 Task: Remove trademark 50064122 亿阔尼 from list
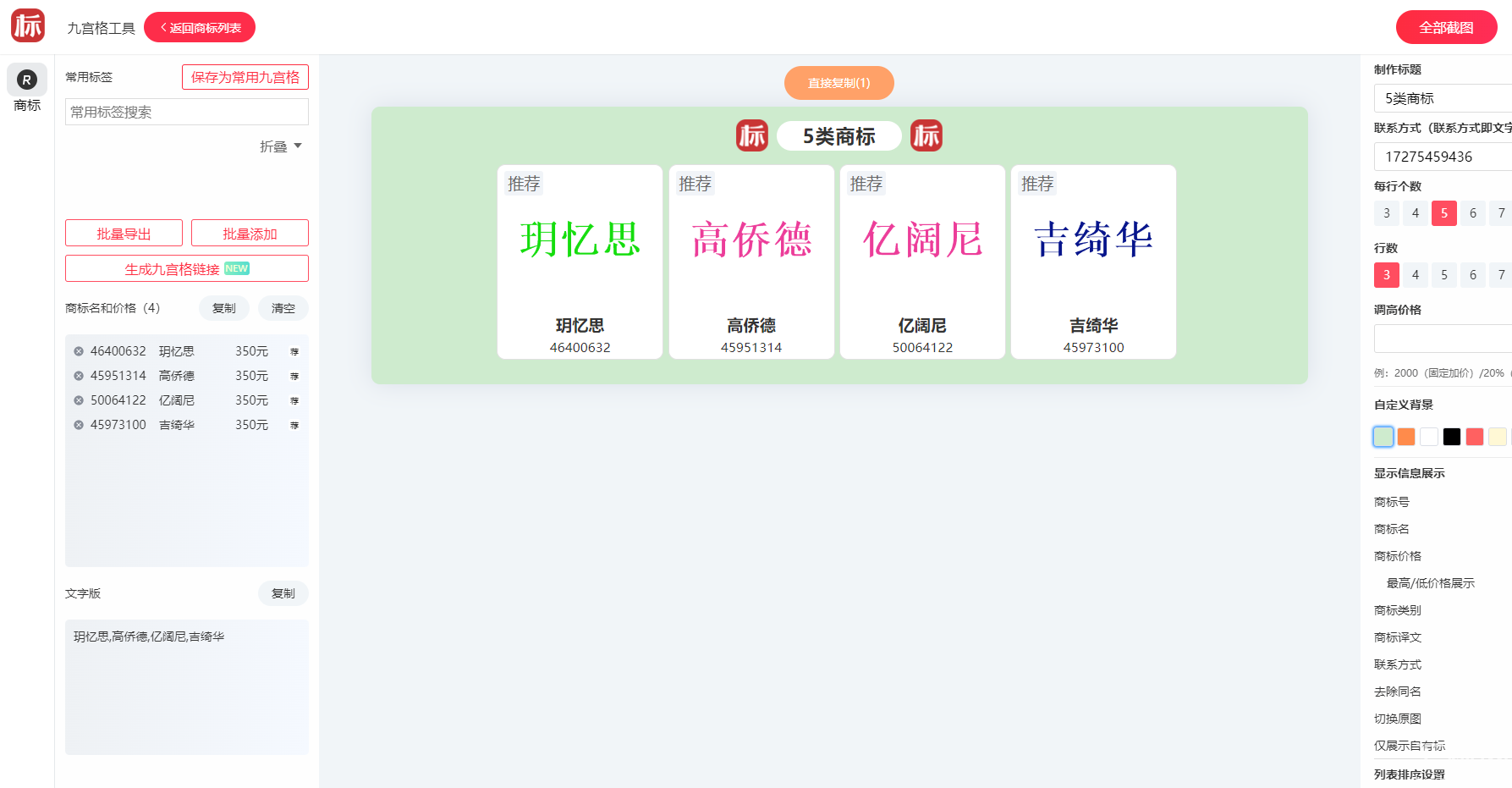(79, 400)
